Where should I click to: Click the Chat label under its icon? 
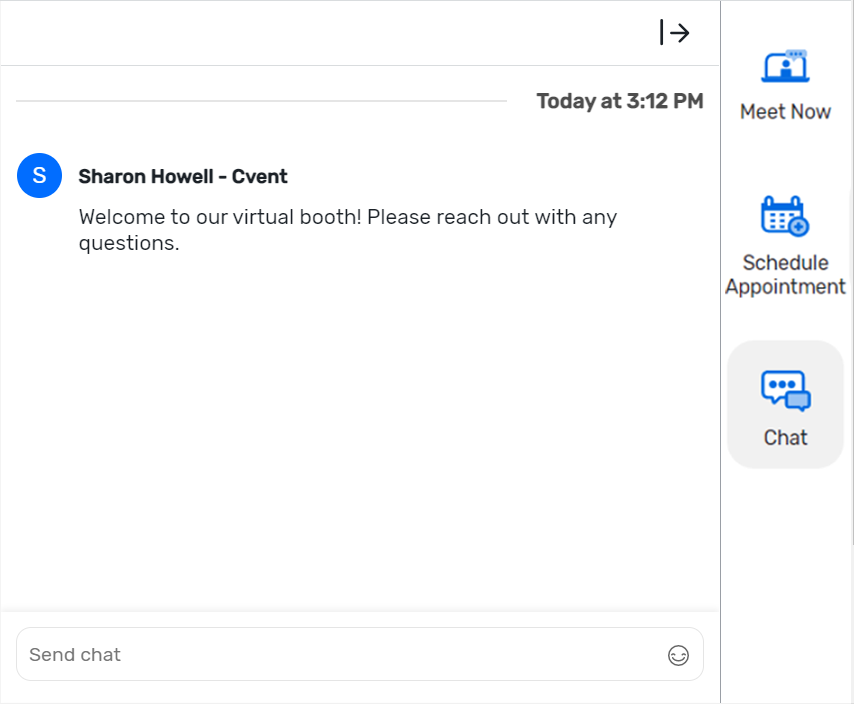785,437
